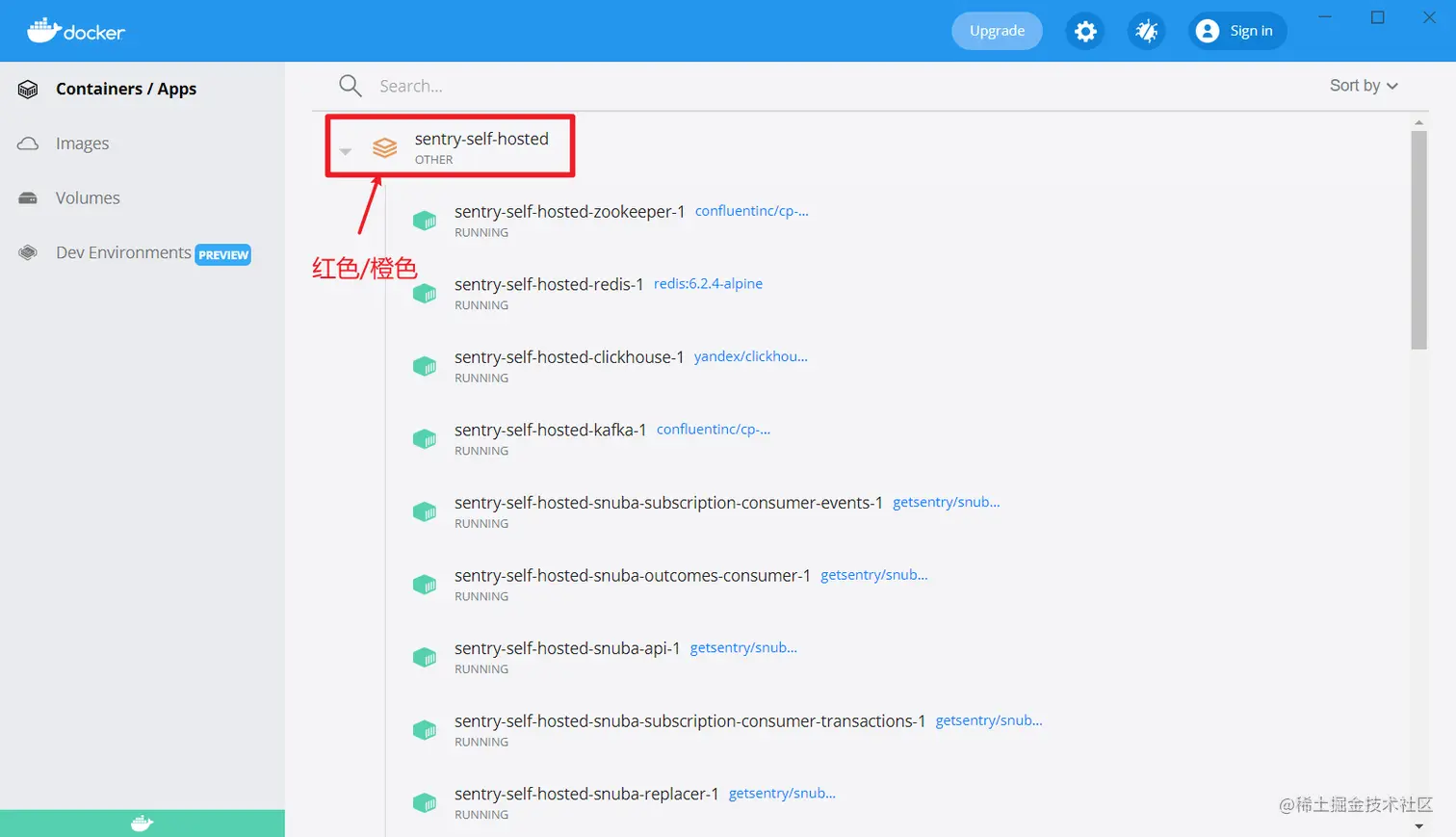Open getsentry/snuba link for consumer-events-1
This screenshot has height=837, width=1456.
(x=947, y=502)
